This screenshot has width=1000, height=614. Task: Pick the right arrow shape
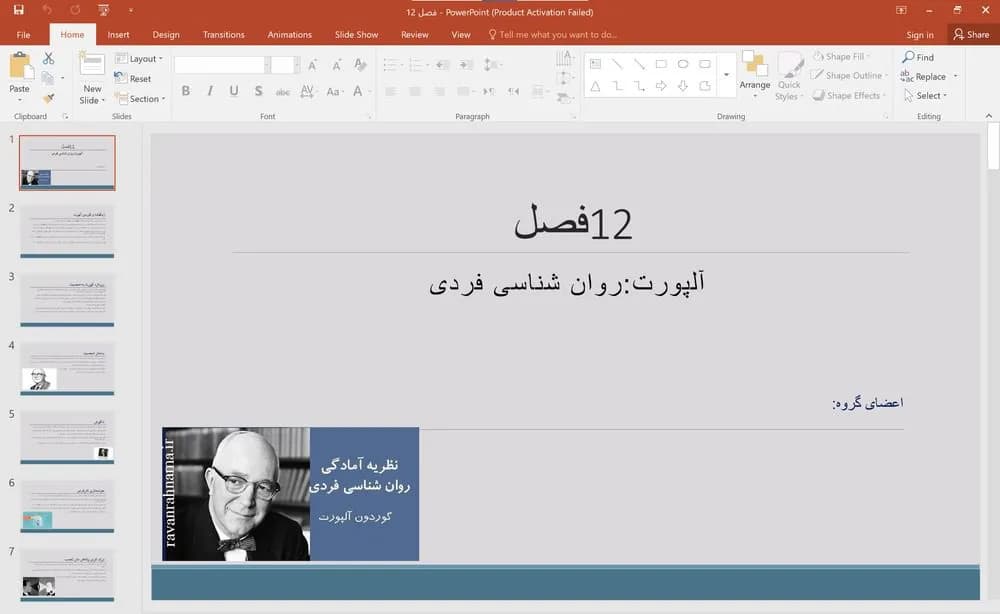pyautogui.click(x=661, y=86)
